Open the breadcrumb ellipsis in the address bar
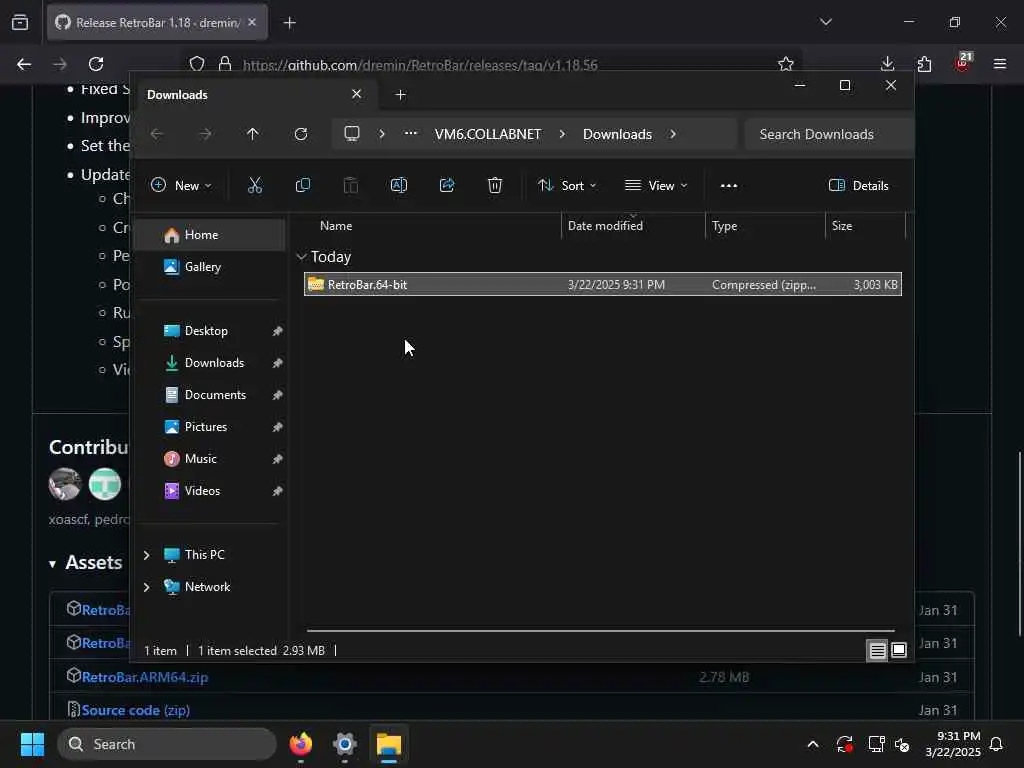Viewport: 1024px width, 768px height. click(x=410, y=133)
